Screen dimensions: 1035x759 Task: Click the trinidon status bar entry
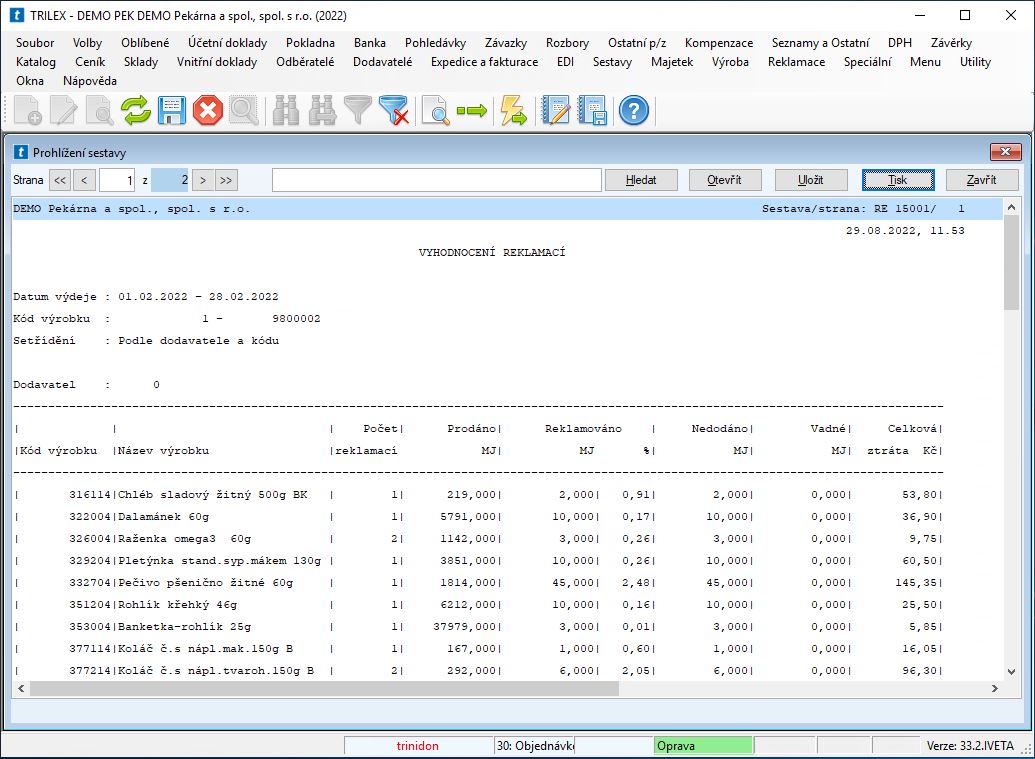coord(418,746)
